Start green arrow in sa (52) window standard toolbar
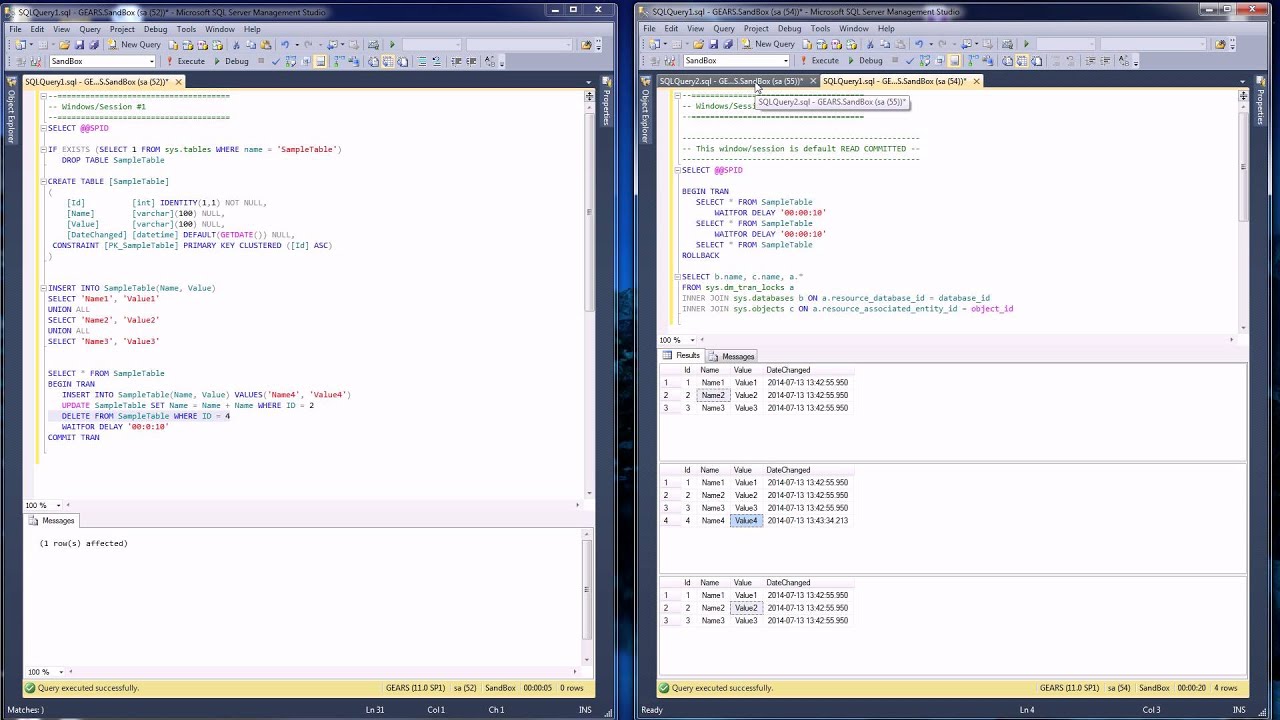1280x720 pixels. click(x=392, y=44)
